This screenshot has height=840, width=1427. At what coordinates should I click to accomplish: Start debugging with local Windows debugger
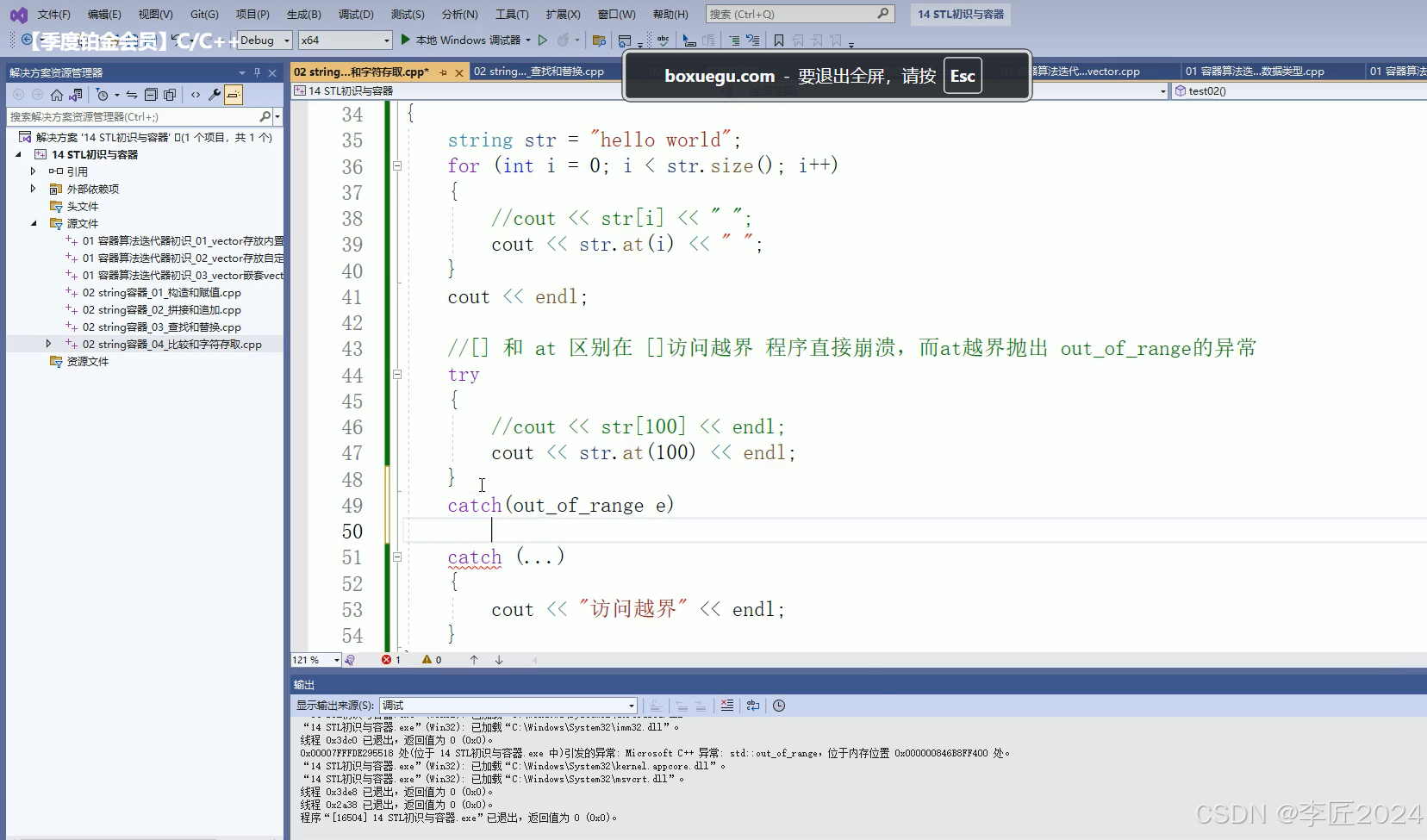(465, 40)
